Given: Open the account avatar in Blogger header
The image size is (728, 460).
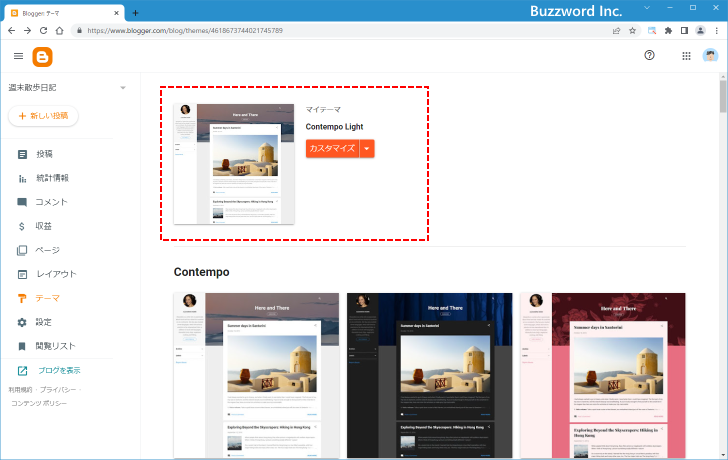Looking at the screenshot, I should coord(710,56).
